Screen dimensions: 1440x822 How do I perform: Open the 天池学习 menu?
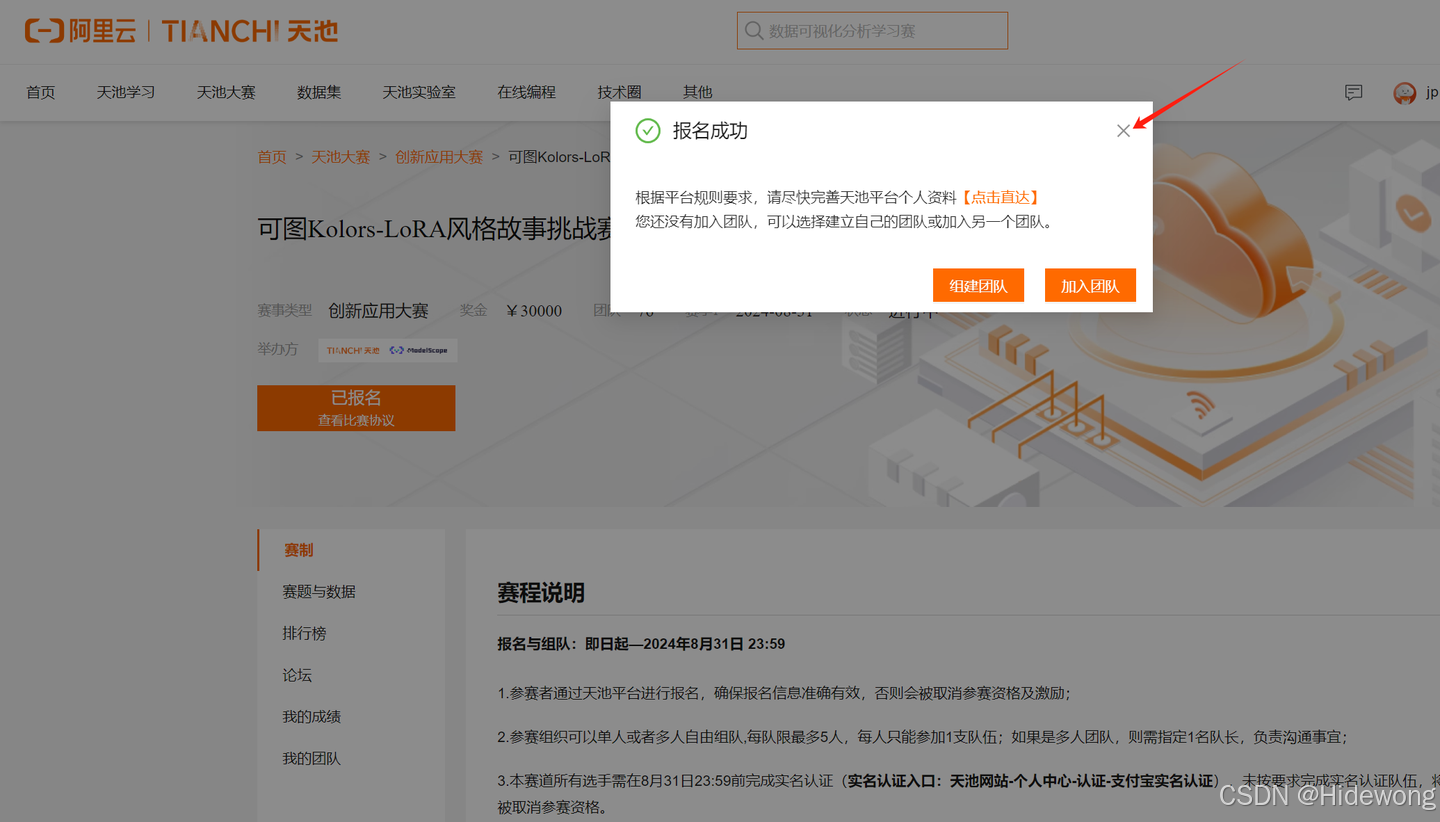coord(126,92)
